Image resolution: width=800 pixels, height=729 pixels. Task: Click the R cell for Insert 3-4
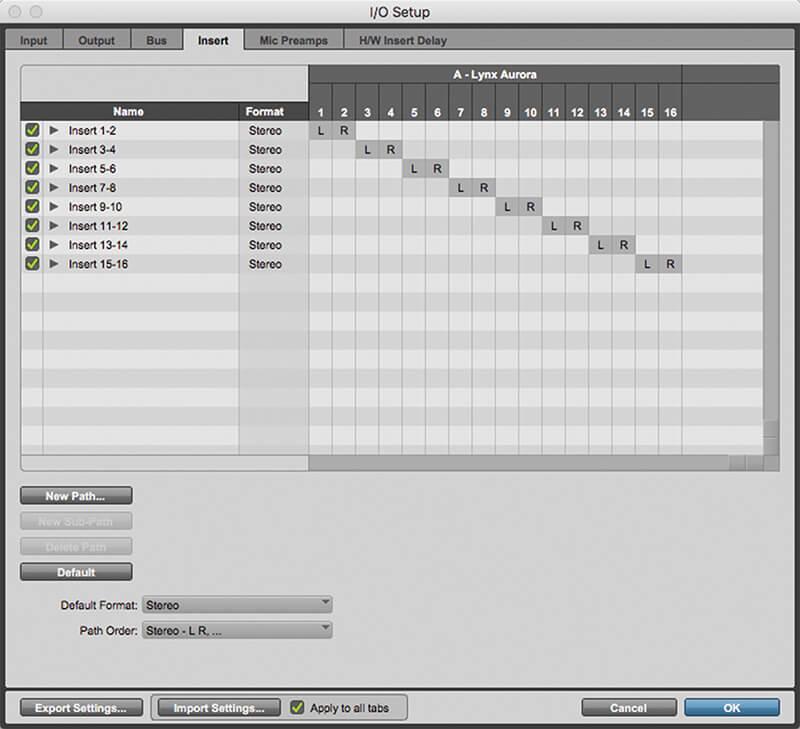click(x=392, y=150)
